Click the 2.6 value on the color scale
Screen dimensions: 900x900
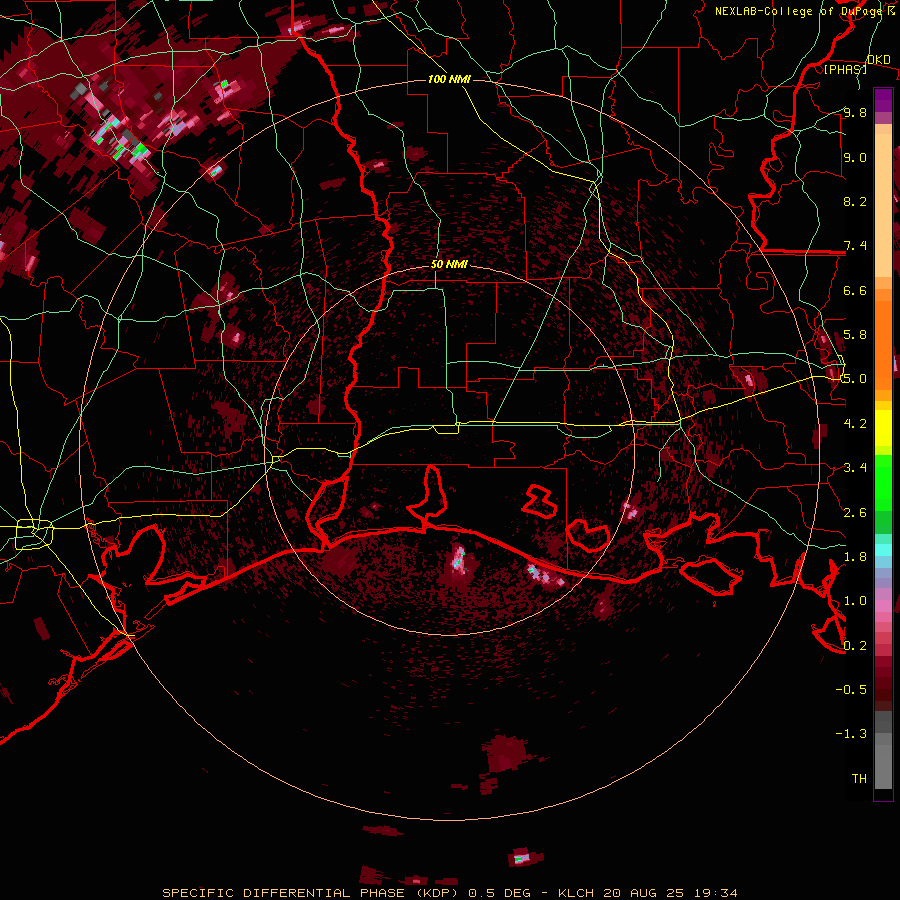pos(855,513)
